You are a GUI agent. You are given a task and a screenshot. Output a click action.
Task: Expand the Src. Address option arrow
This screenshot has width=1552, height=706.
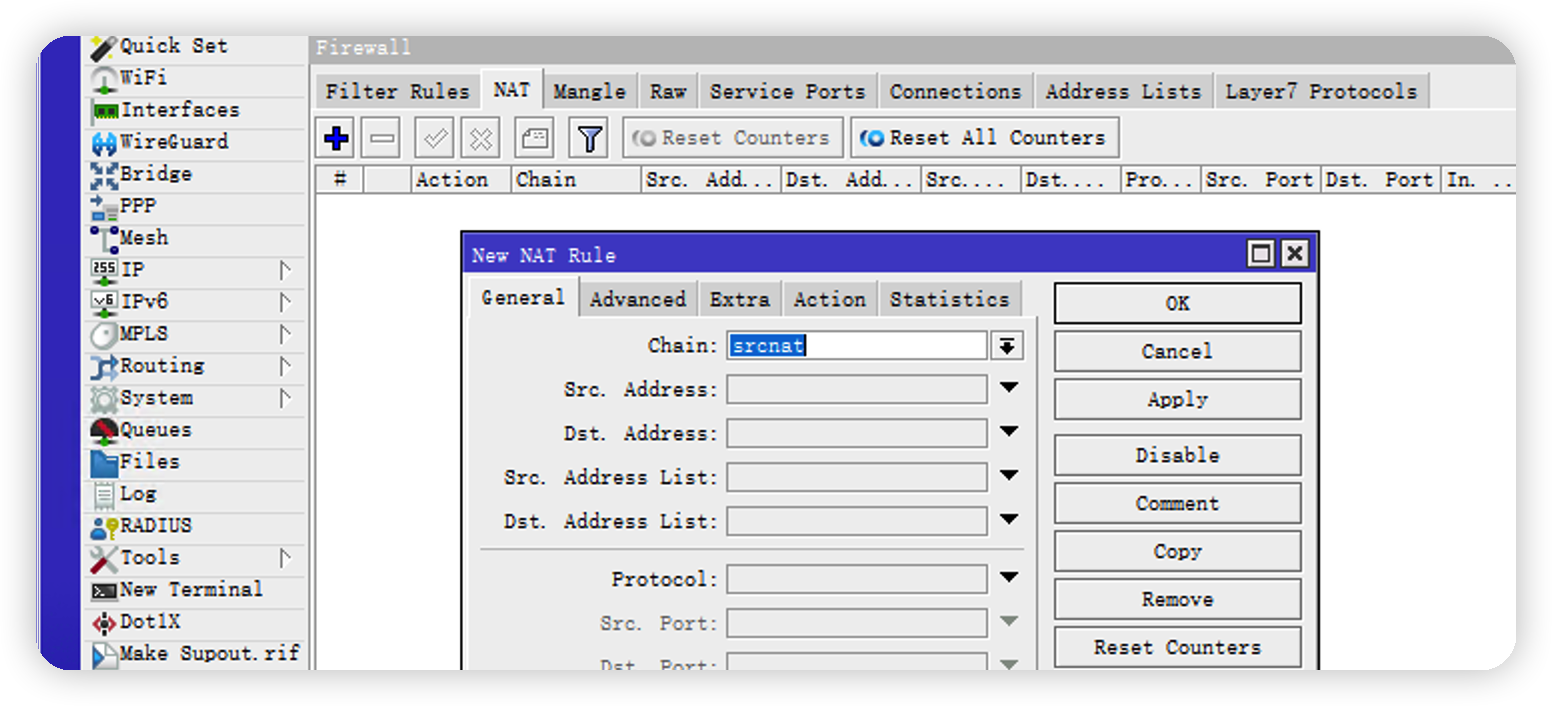1008,388
